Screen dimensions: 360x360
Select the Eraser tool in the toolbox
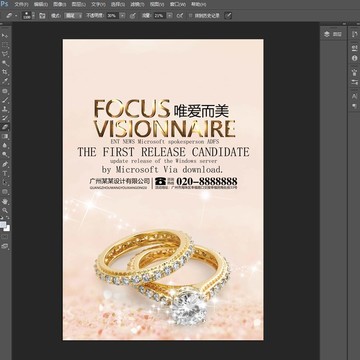click(5, 127)
